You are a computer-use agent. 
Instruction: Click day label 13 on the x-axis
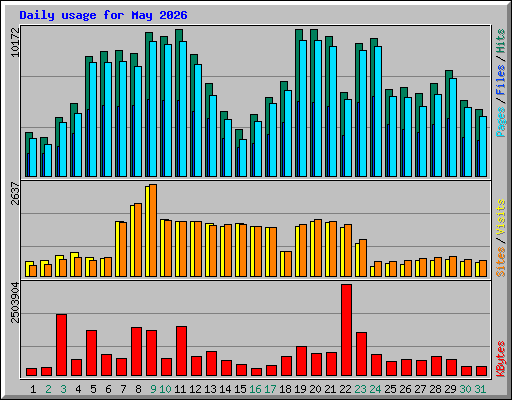tap(210, 389)
